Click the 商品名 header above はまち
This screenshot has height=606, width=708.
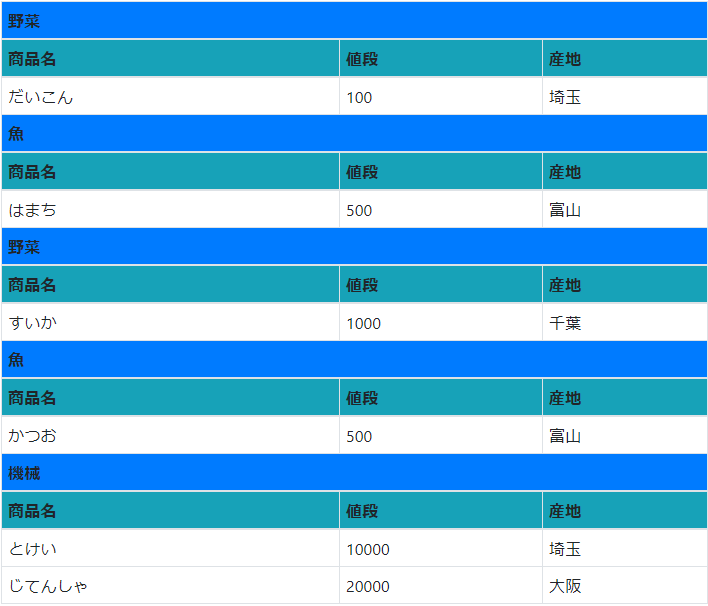pyautogui.click(x=170, y=171)
